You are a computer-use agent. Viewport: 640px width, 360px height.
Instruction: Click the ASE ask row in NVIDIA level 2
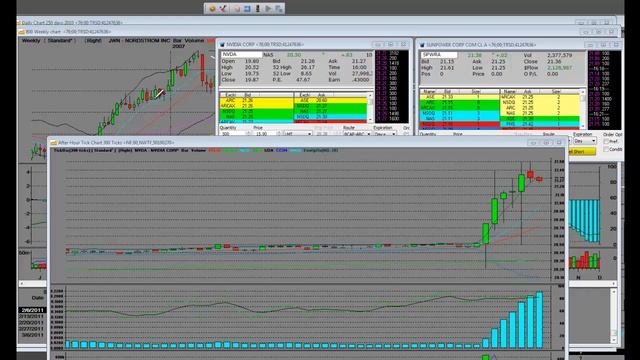point(331,100)
